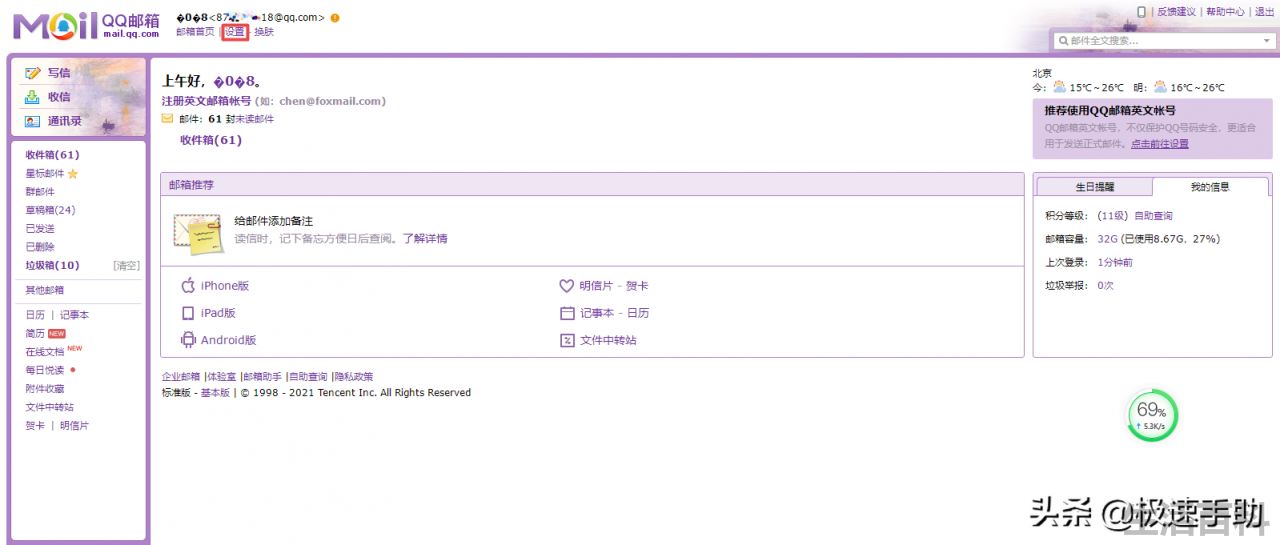The height and width of the screenshot is (545, 1280).
Task: Click 点击前往设置 link in recommendation box
Action: coord(1160,144)
